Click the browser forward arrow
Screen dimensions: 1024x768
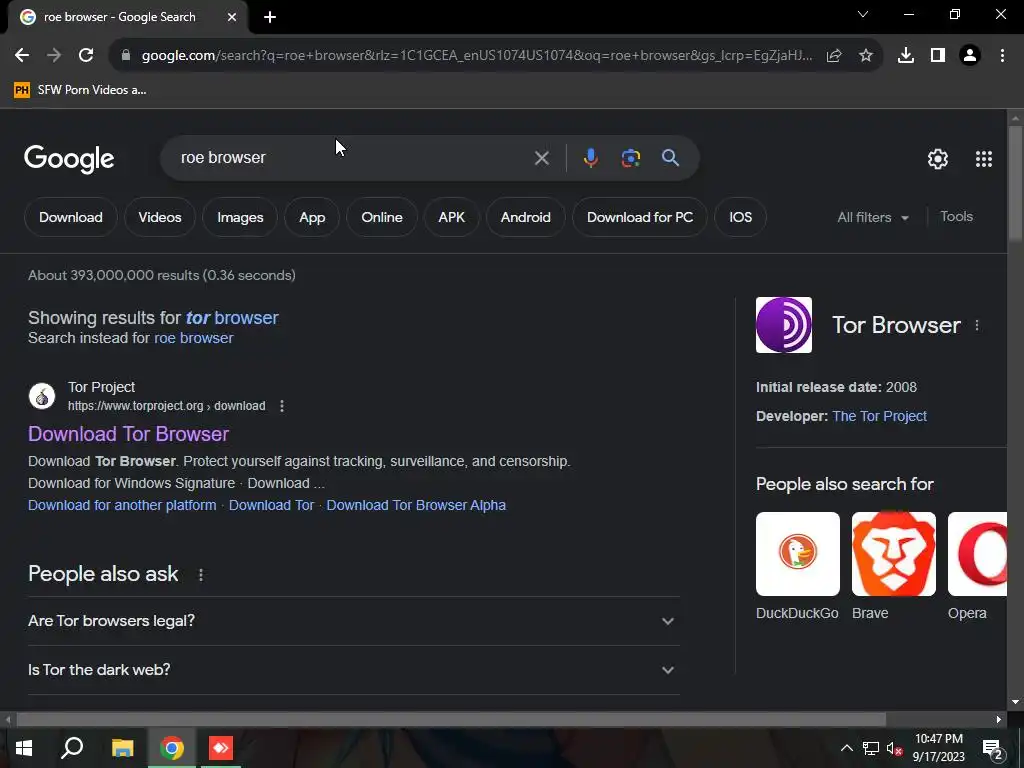pyautogui.click(x=54, y=56)
